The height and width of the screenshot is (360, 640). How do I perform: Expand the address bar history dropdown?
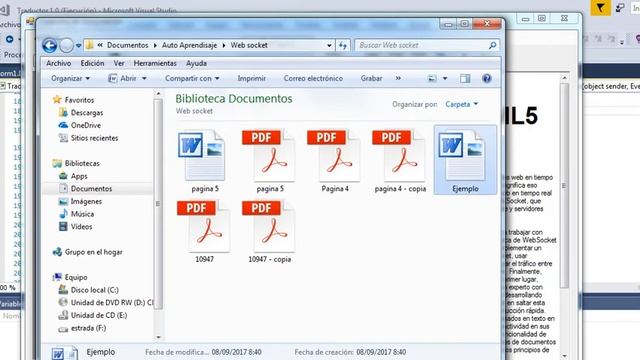pos(329,45)
